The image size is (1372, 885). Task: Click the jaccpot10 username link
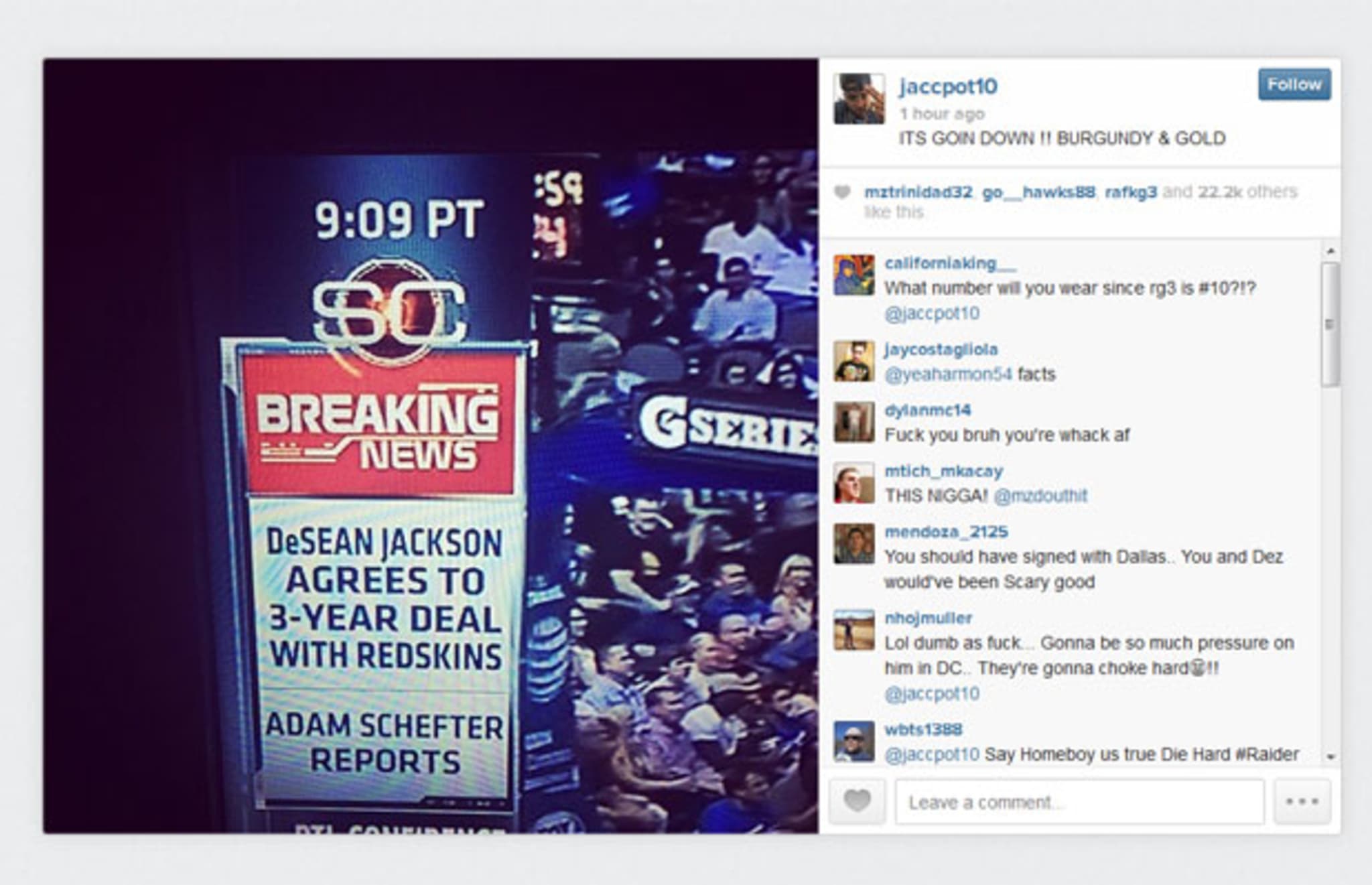[x=948, y=86]
